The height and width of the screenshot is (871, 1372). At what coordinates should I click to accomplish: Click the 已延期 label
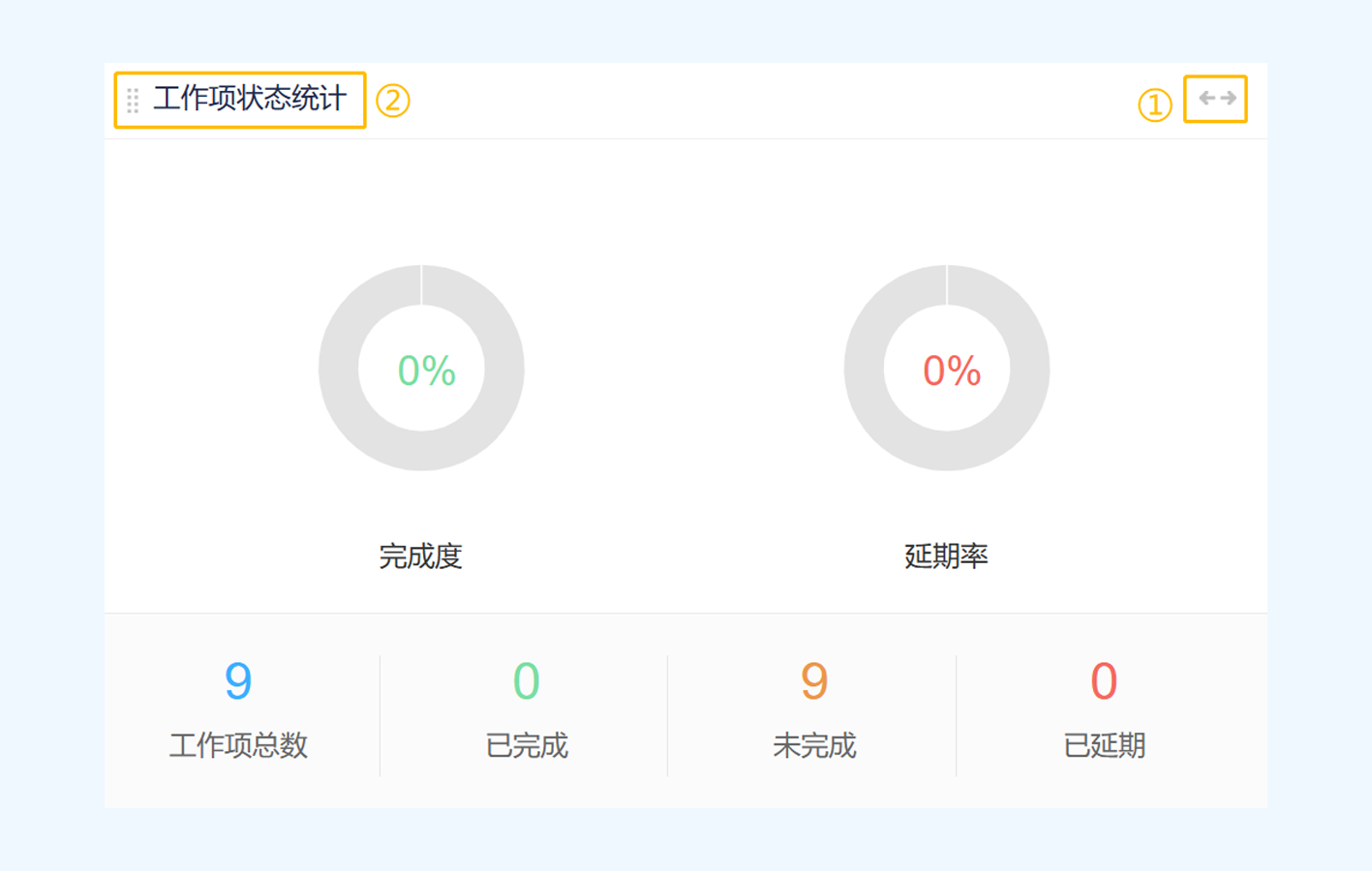tap(1104, 745)
